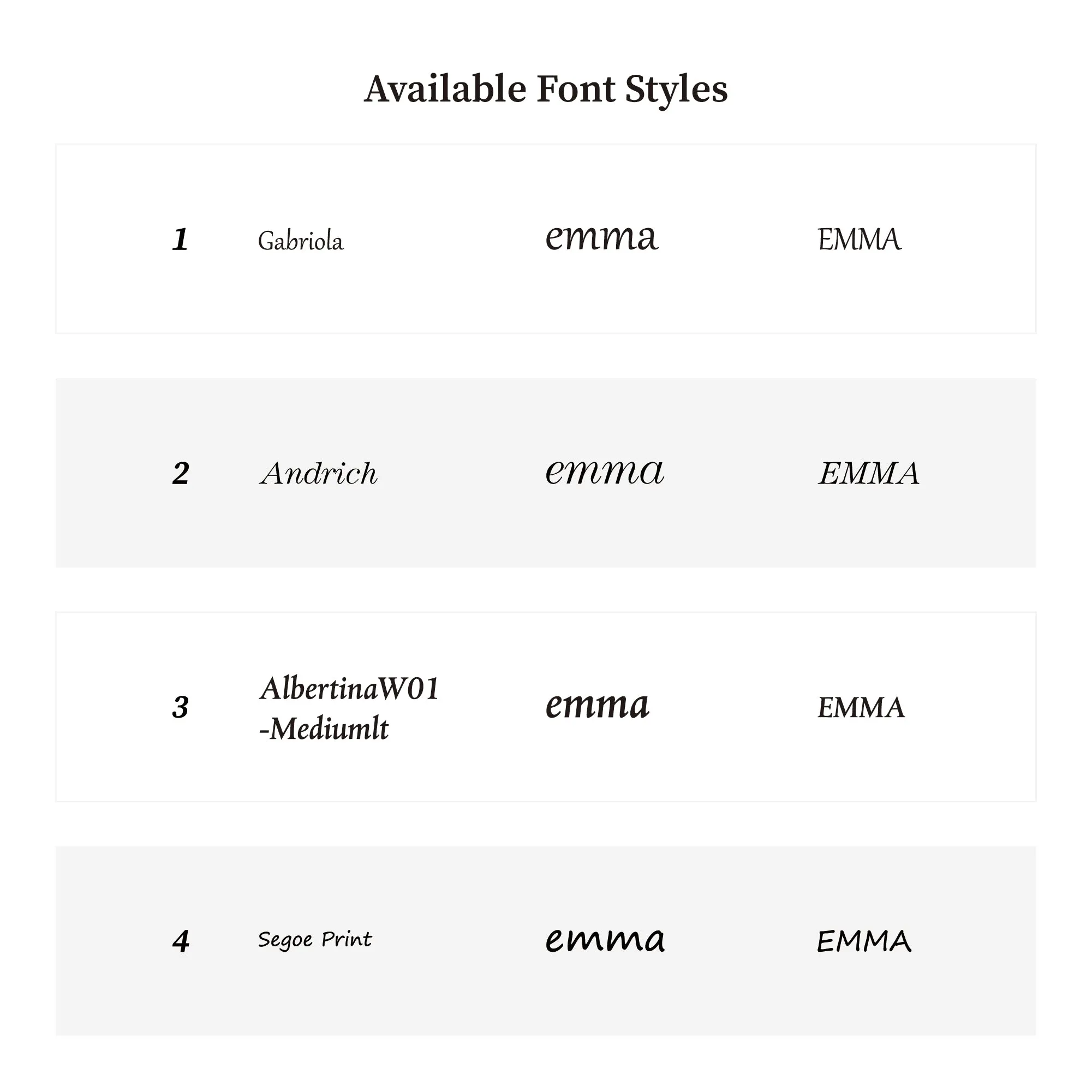Click the uppercase EMMA in Gabriola
This screenshot has width=1092, height=1092.
(859, 239)
